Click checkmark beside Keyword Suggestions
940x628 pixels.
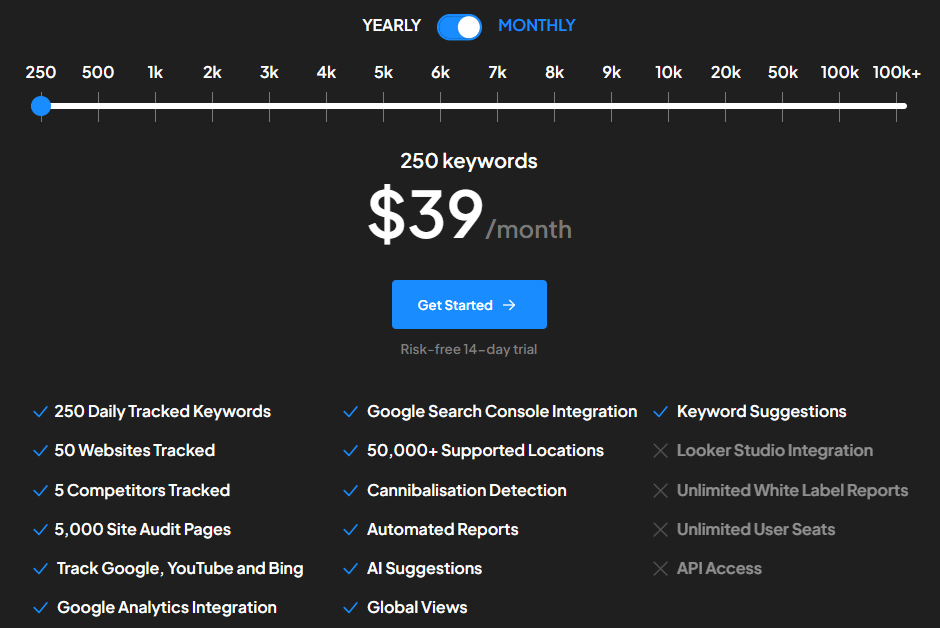coord(660,412)
